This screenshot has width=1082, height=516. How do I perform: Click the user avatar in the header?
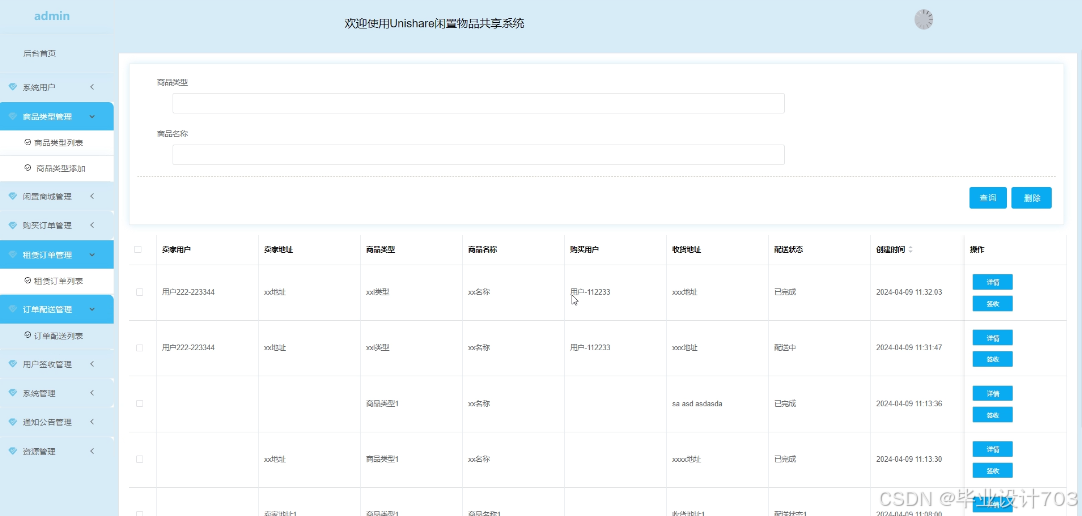pyautogui.click(x=924, y=19)
